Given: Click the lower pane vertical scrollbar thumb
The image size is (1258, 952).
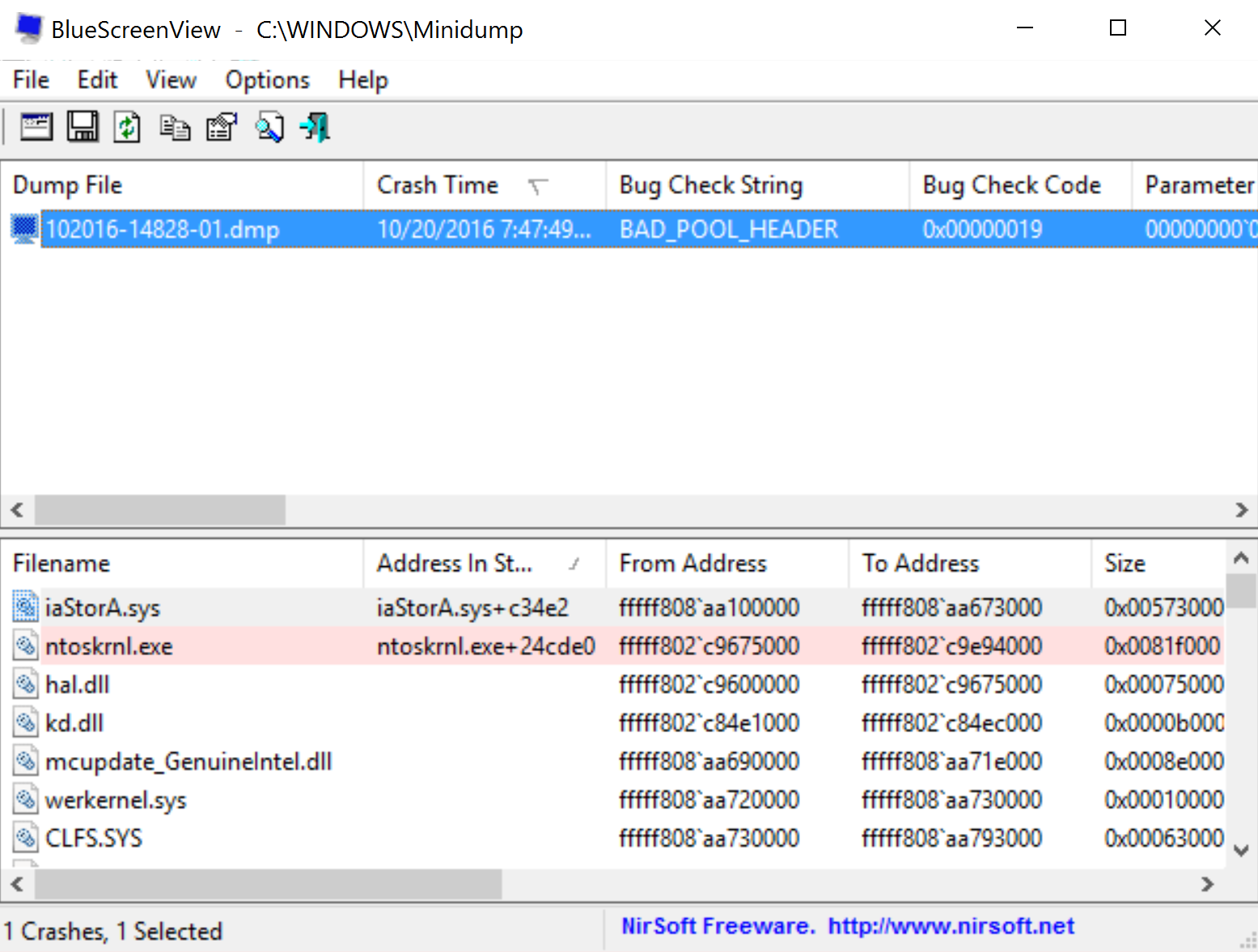Looking at the screenshot, I should click(1241, 590).
